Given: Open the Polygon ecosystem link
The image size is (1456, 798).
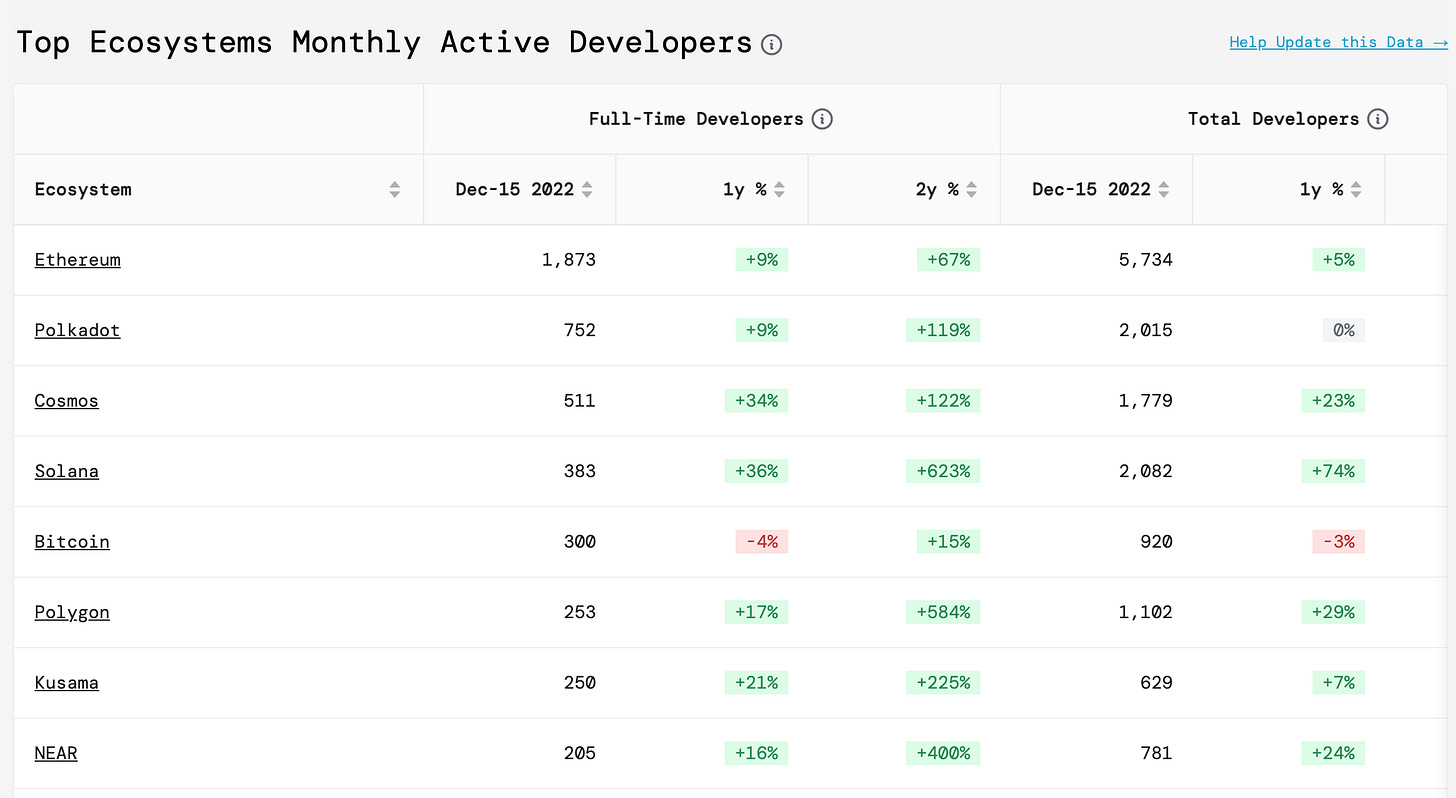Looking at the screenshot, I should pos(72,612).
